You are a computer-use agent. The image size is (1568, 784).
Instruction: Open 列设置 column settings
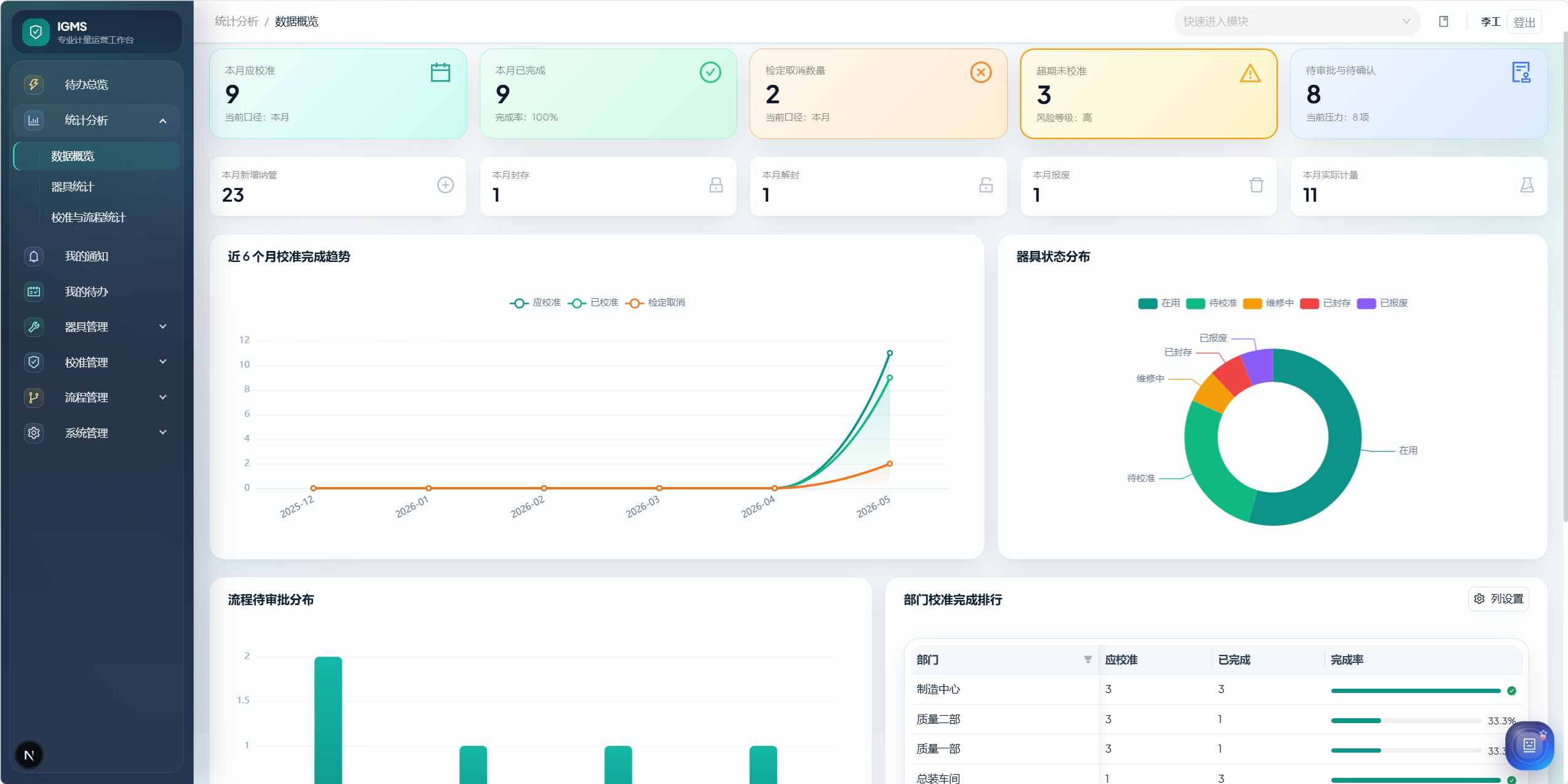click(x=1499, y=599)
